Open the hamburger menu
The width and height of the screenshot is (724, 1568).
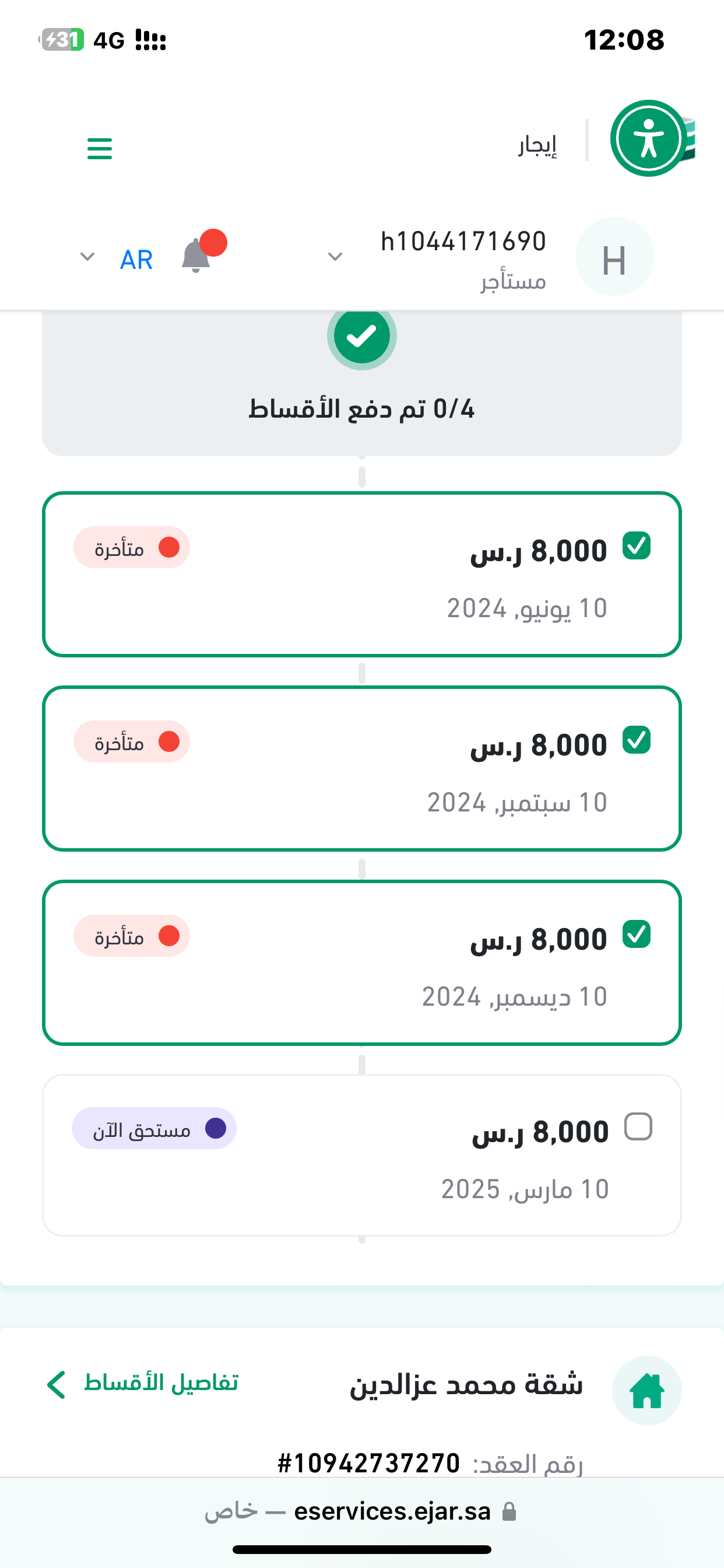coord(100,148)
